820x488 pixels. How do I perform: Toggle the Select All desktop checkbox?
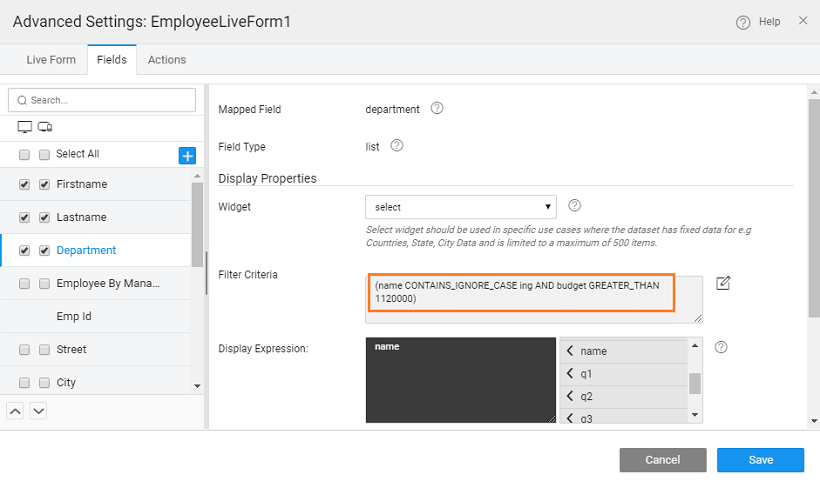(25, 155)
